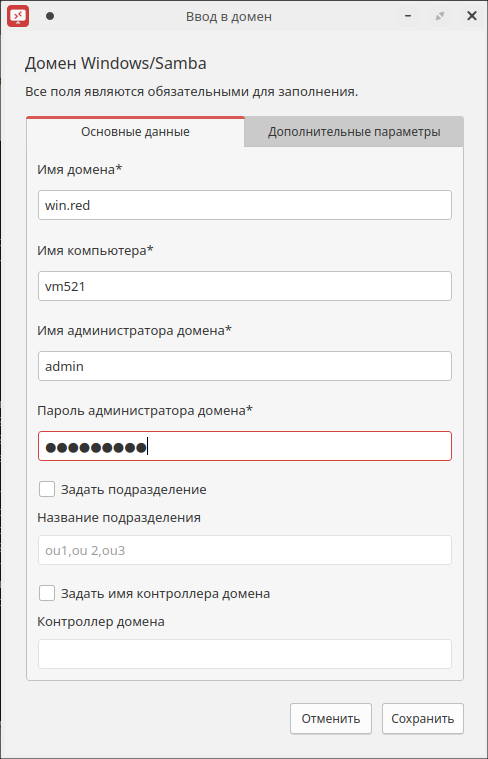The image size is (488, 759).
Task: Click the empty Контроллер домена input field
Action: [245, 654]
